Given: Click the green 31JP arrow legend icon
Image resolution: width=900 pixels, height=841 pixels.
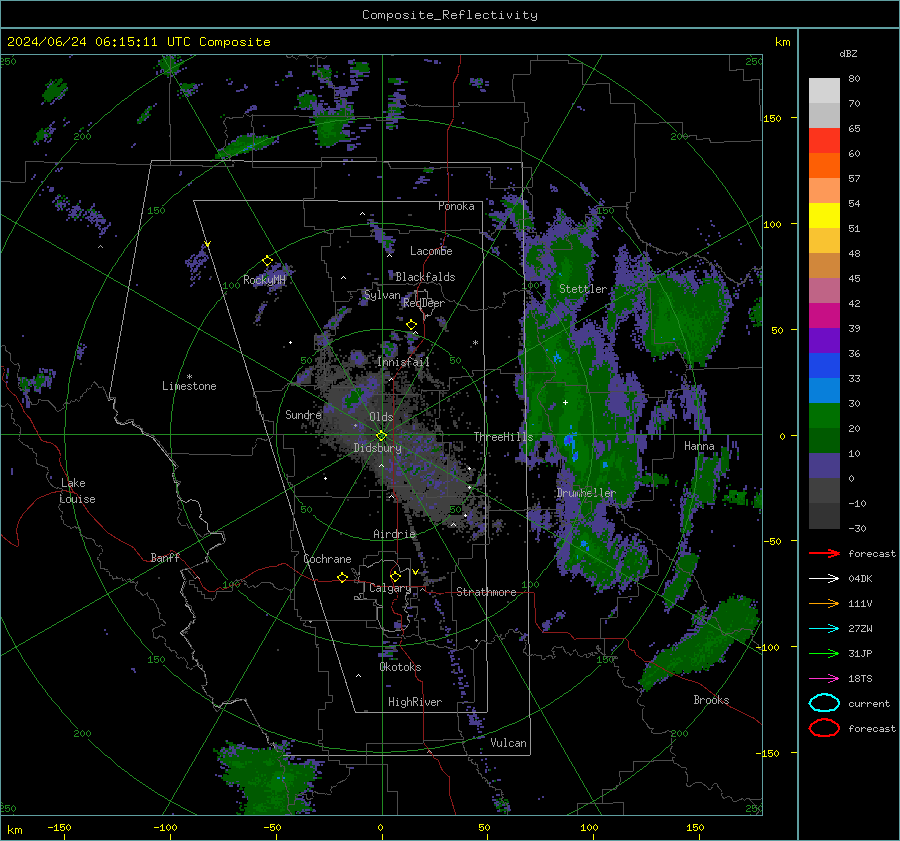Looking at the screenshot, I should coord(824,653).
